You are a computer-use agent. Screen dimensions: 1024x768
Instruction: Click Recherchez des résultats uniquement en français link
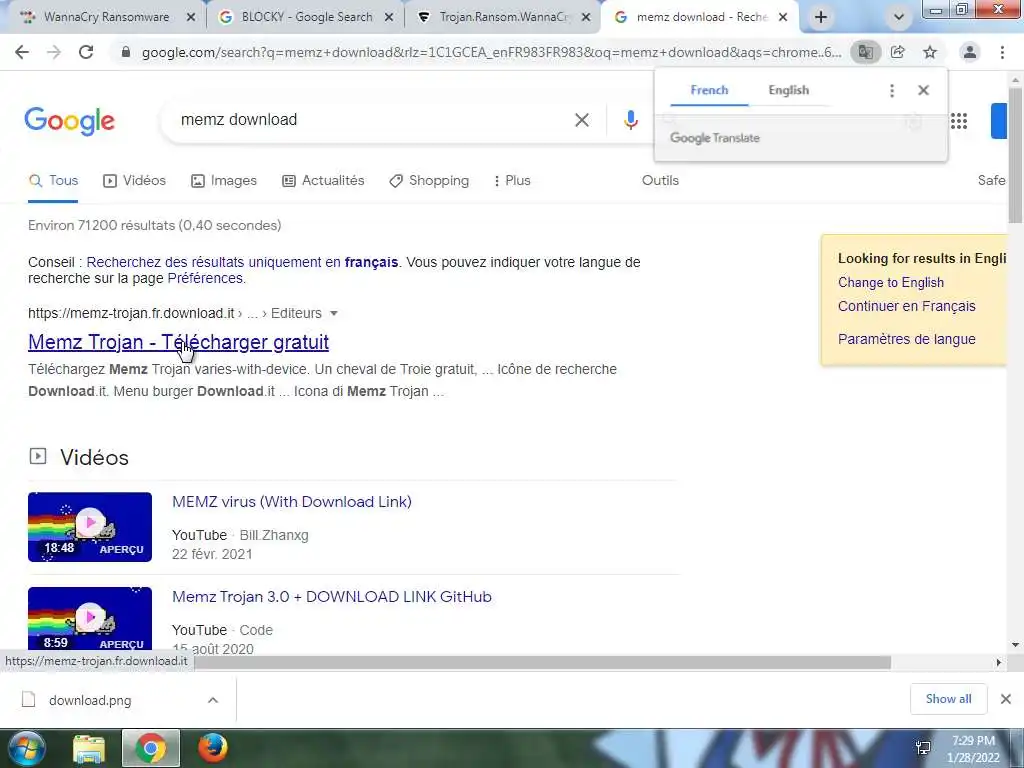(x=242, y=263)
